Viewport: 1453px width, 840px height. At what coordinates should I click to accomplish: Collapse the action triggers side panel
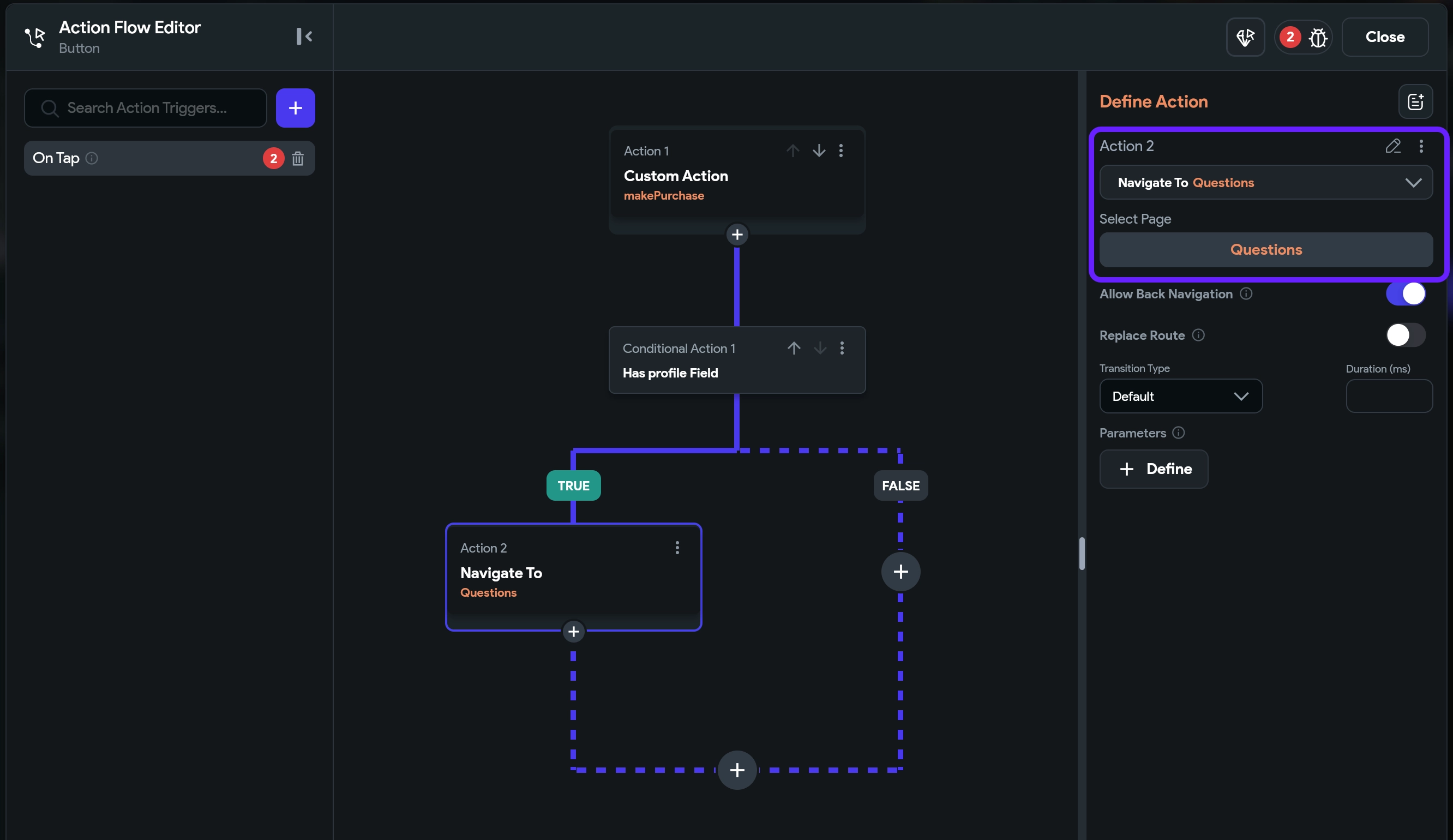click(304, 37)
